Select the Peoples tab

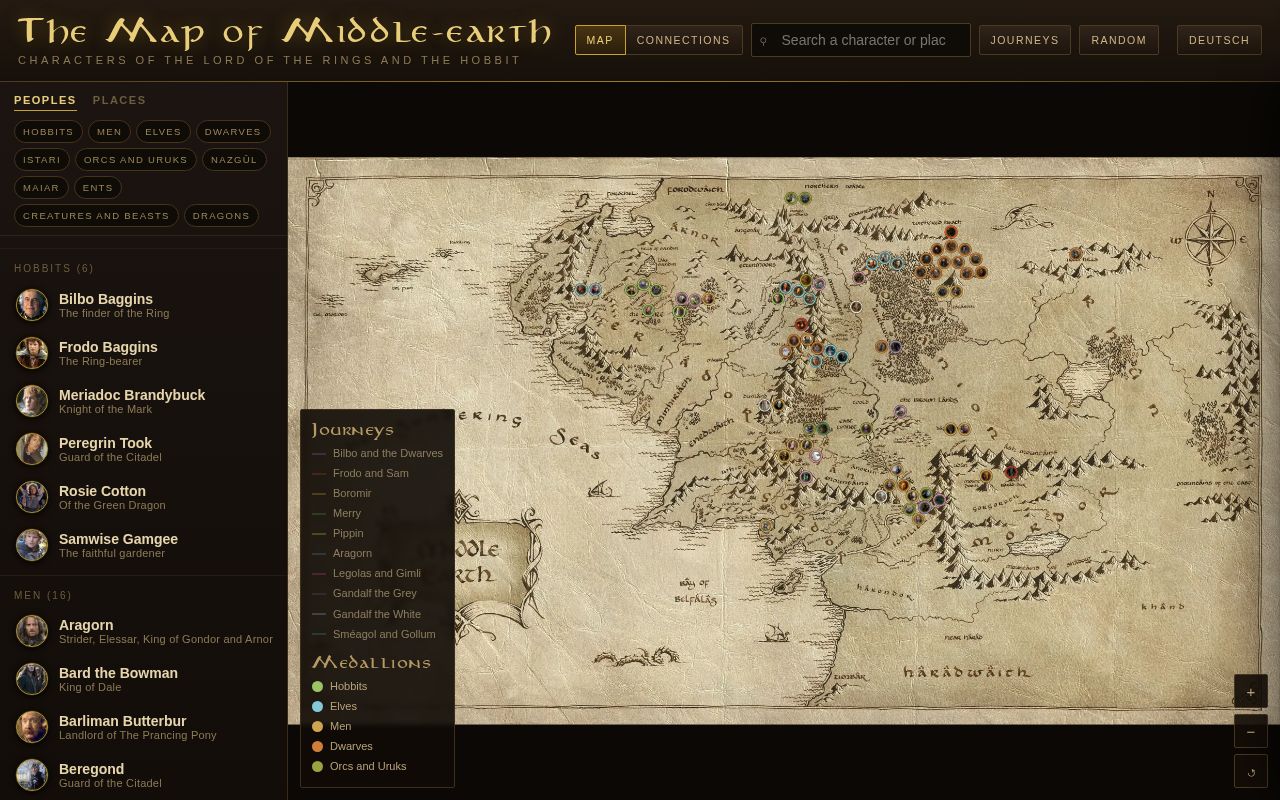pyautogui.click(x=45, y=100)
